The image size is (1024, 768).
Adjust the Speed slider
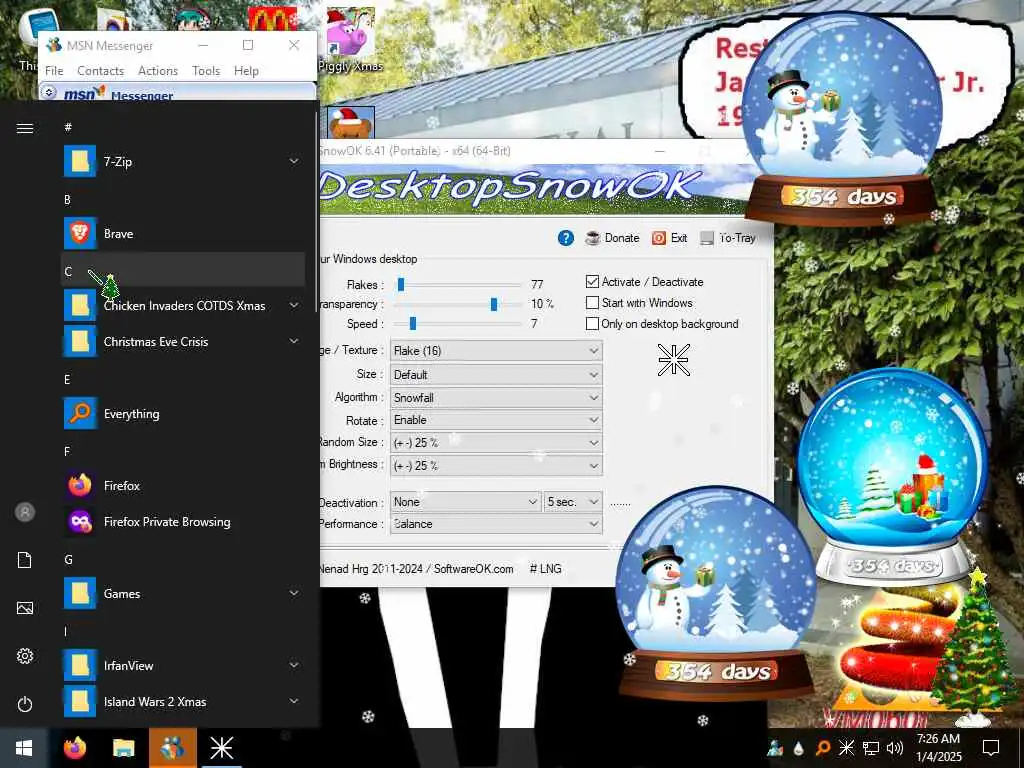click(413, 323)
